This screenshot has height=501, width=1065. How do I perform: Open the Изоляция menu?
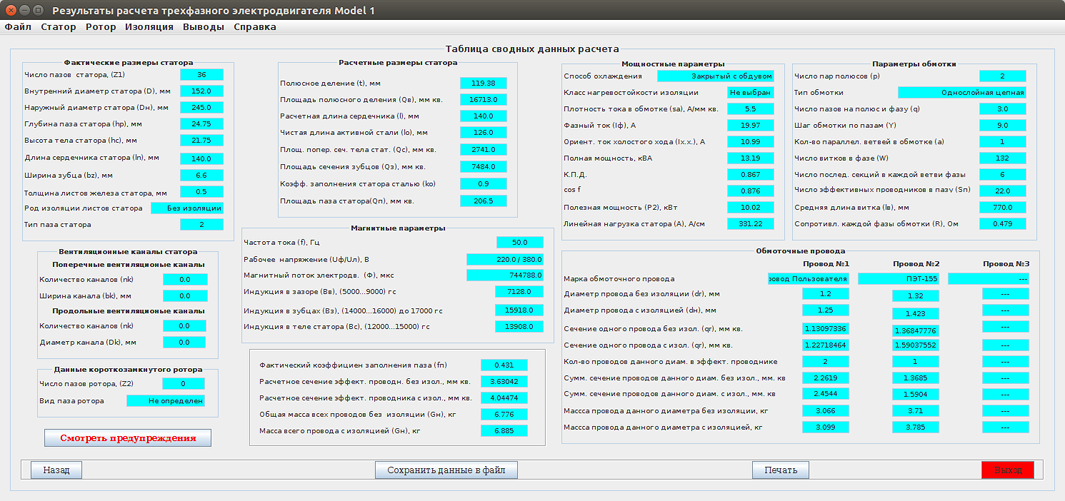[x=148, y=27]
